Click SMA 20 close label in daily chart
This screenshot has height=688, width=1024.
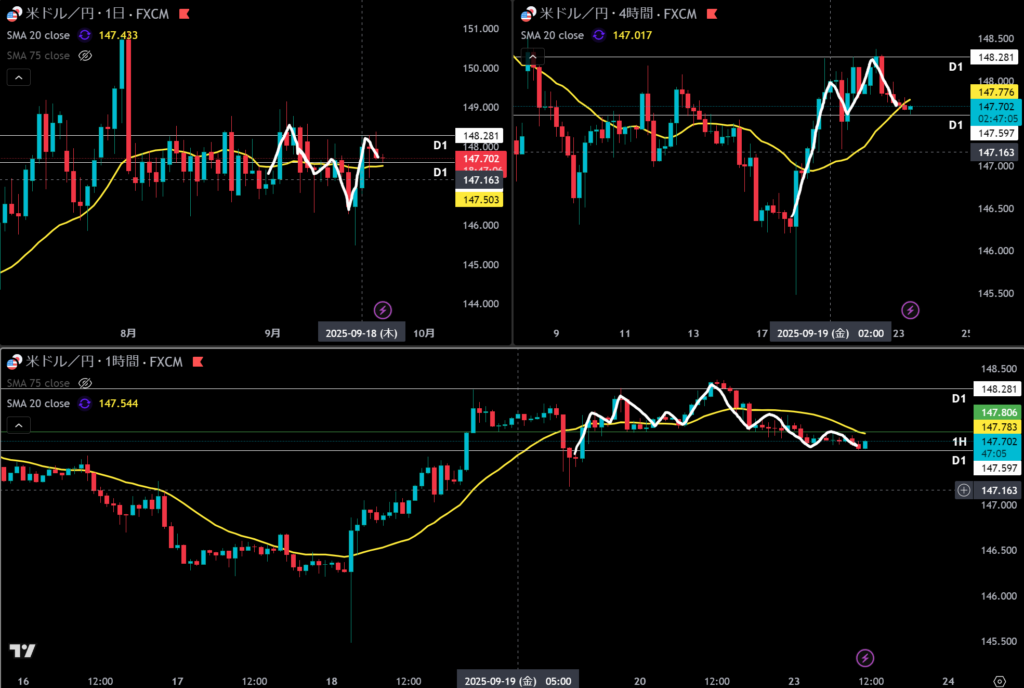tap(38, 35)
